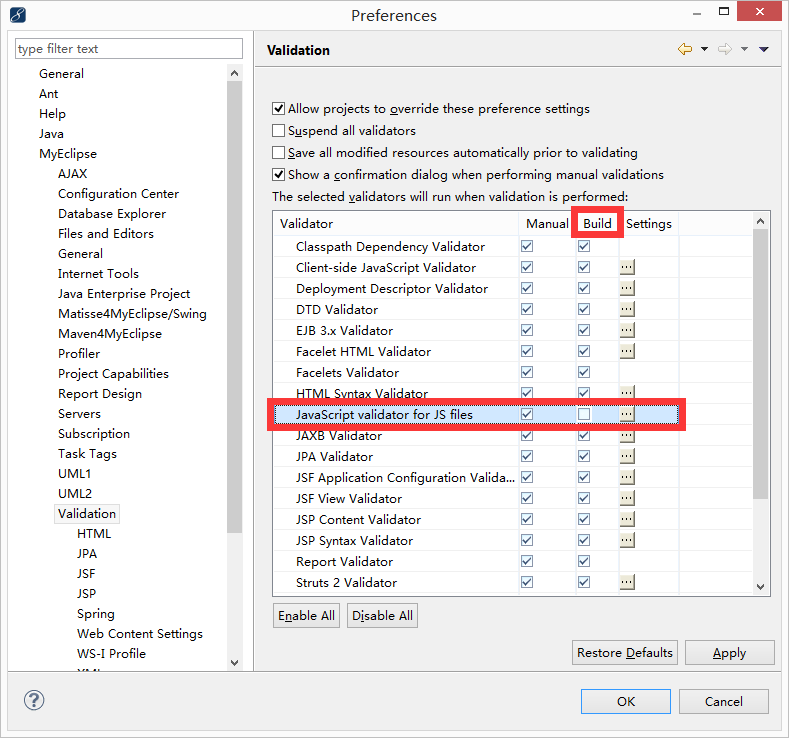Select the JAXB Validator row
The height and width of the screenshot is (738, 789).
coord(476,436)
